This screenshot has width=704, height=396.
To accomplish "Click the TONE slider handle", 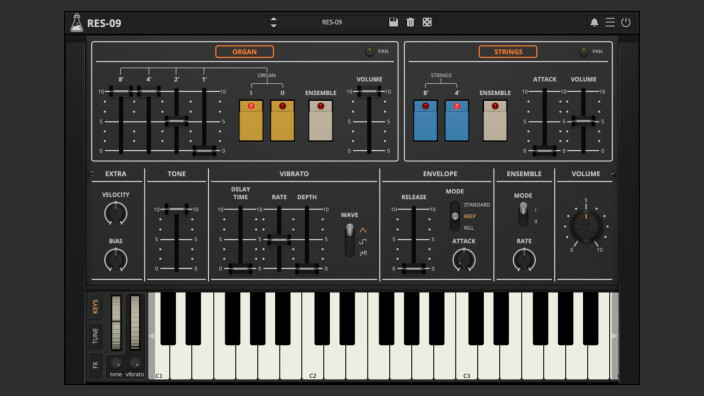I will click(x=176, y=209).
